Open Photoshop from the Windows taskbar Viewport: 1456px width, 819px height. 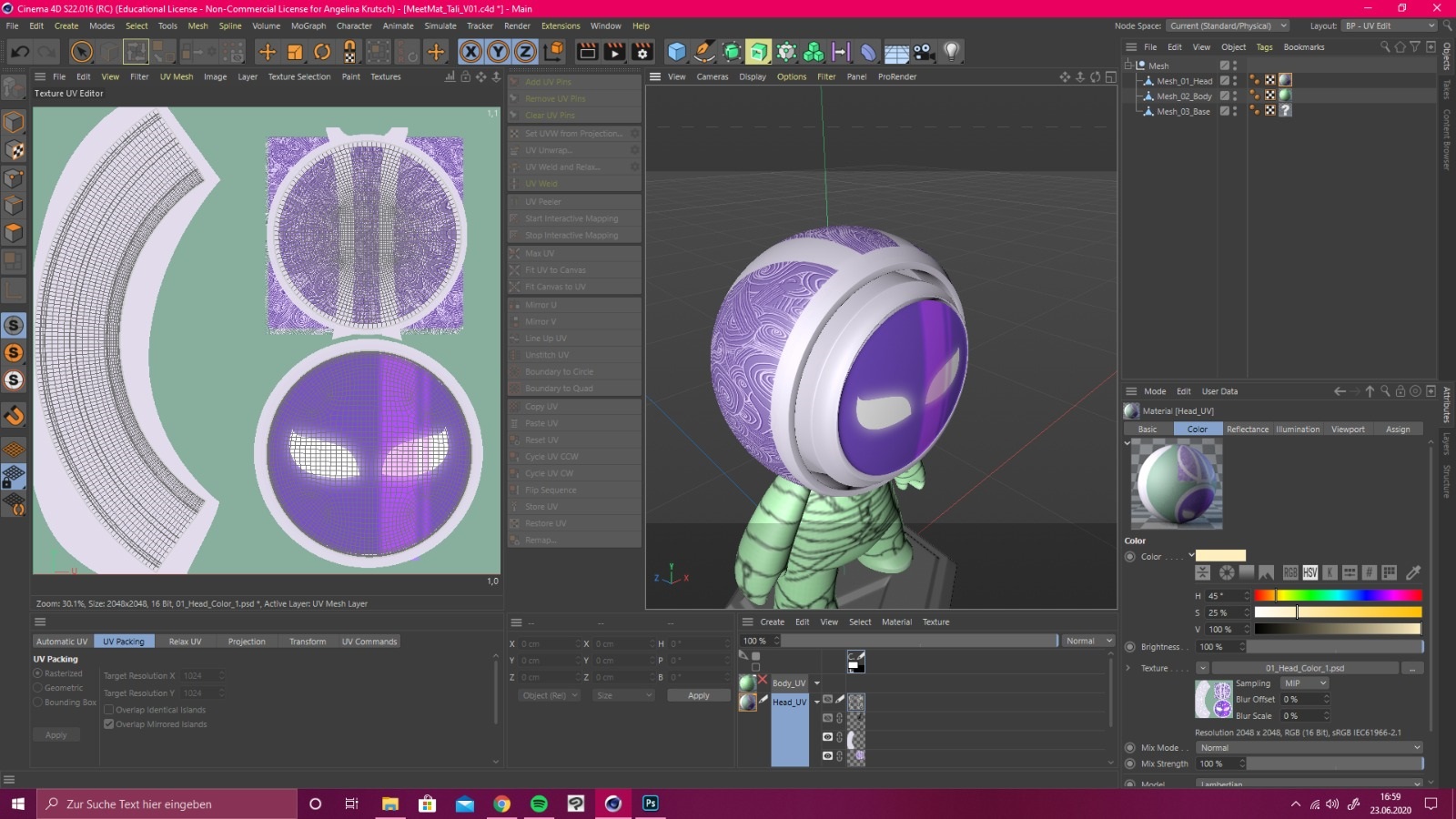point(651,804)
